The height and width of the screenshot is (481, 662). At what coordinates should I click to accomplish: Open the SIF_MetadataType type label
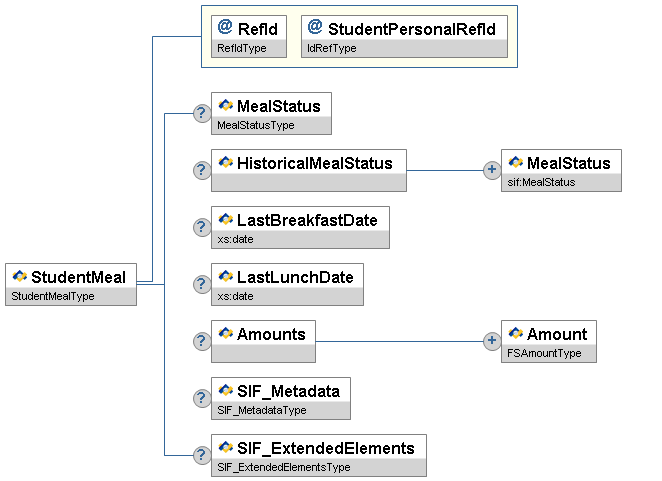coord(262,410)
